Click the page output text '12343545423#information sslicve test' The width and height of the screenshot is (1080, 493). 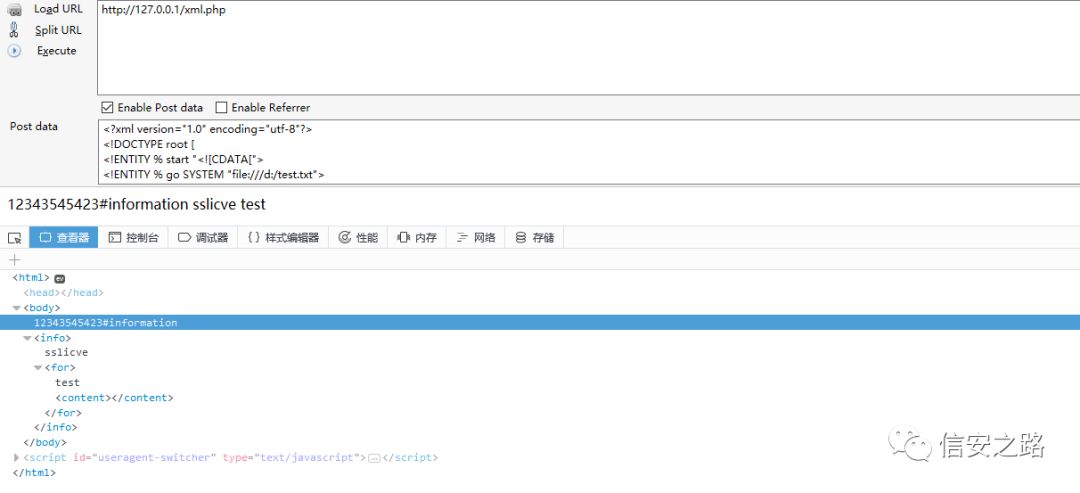point(136,204)
